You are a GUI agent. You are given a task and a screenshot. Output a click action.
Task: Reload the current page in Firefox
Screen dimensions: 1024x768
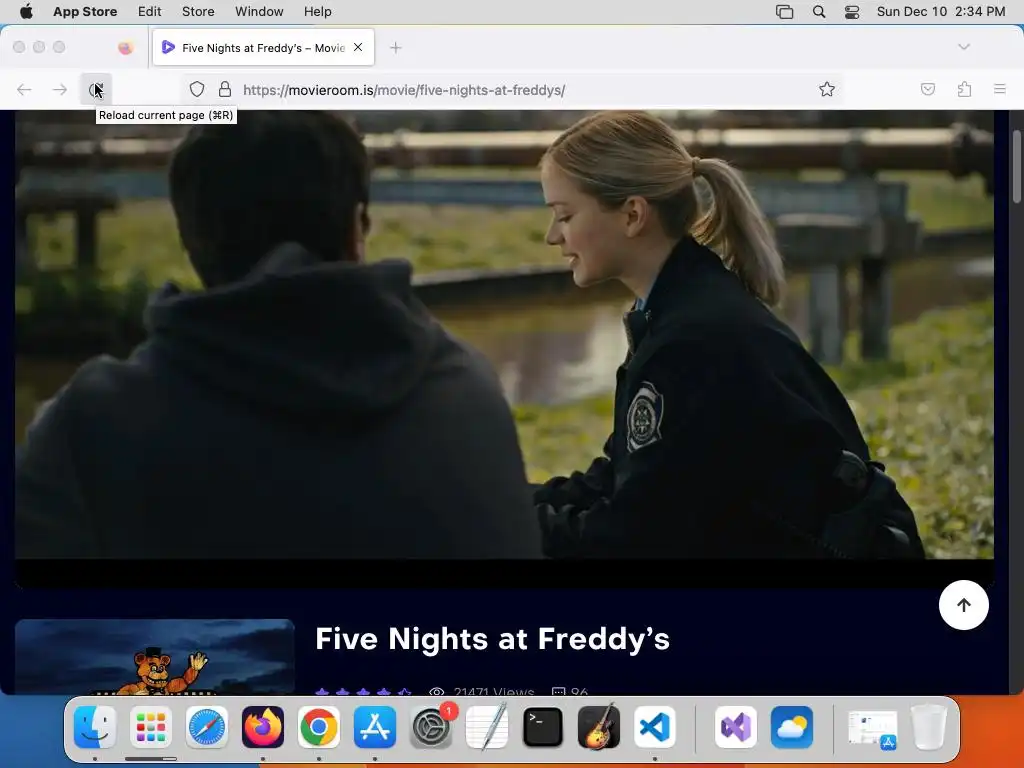96,89
